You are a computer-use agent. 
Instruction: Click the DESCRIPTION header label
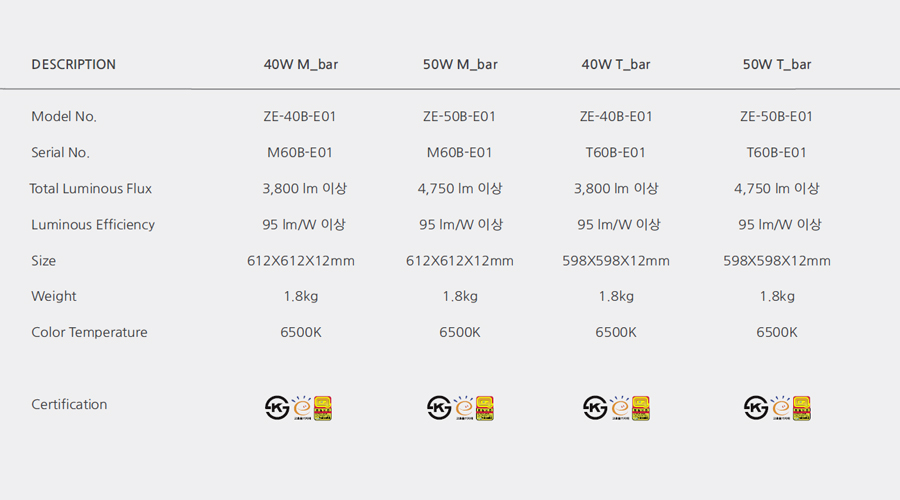pyautogui.click(x=73, y=64)
